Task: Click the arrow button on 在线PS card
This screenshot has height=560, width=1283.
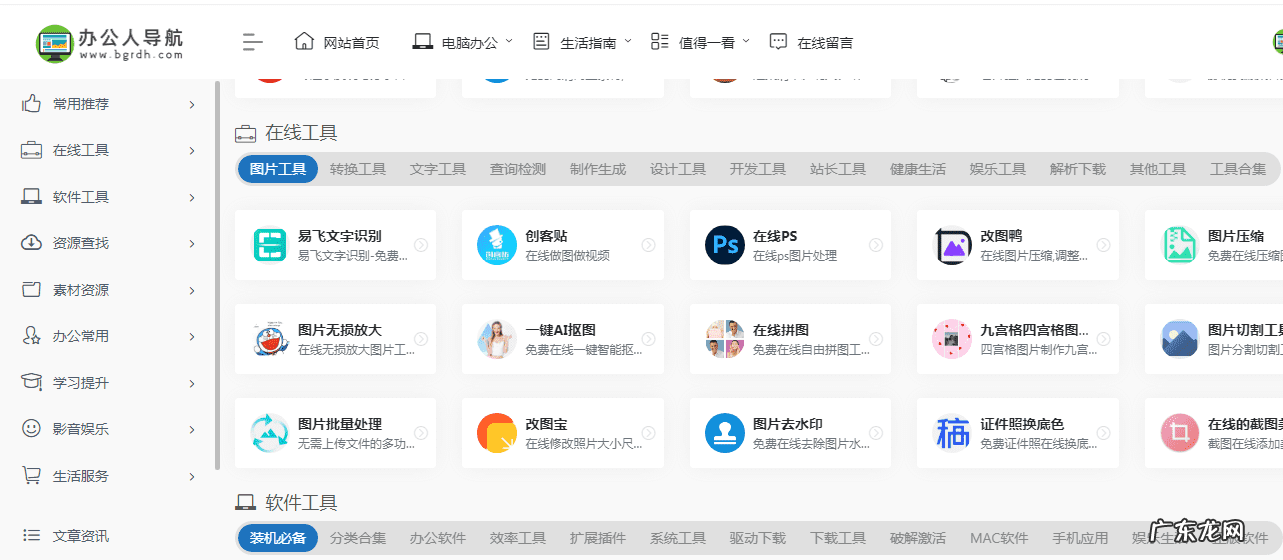Action: tap(876, 245)
